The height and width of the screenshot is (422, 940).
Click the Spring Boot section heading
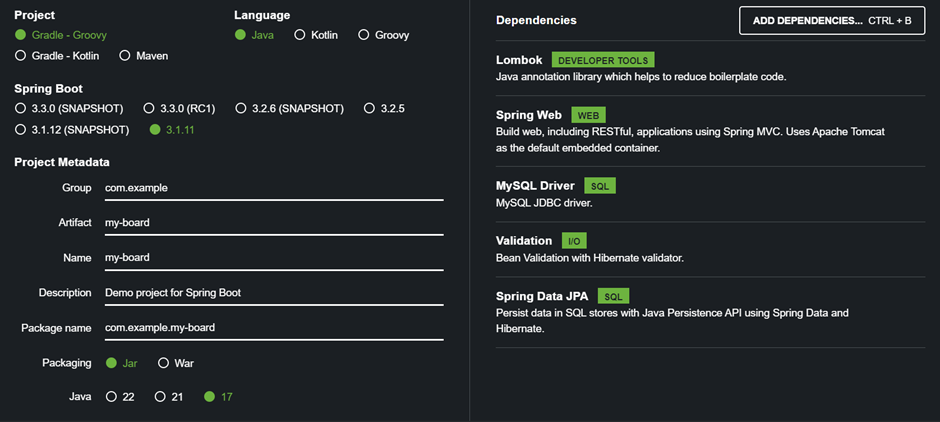pos(49,89)
